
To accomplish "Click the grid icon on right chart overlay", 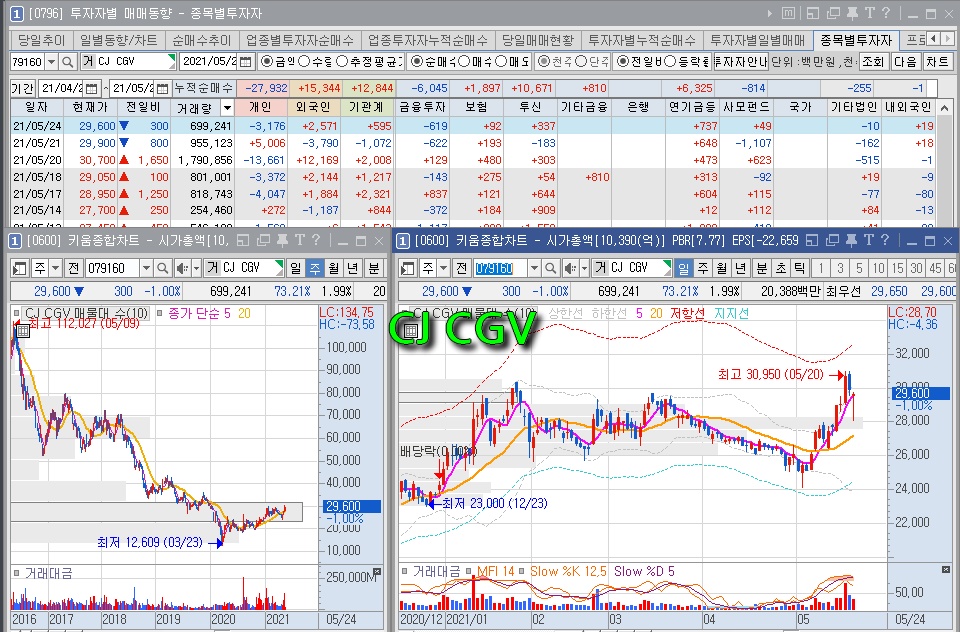I will point(410,331).
